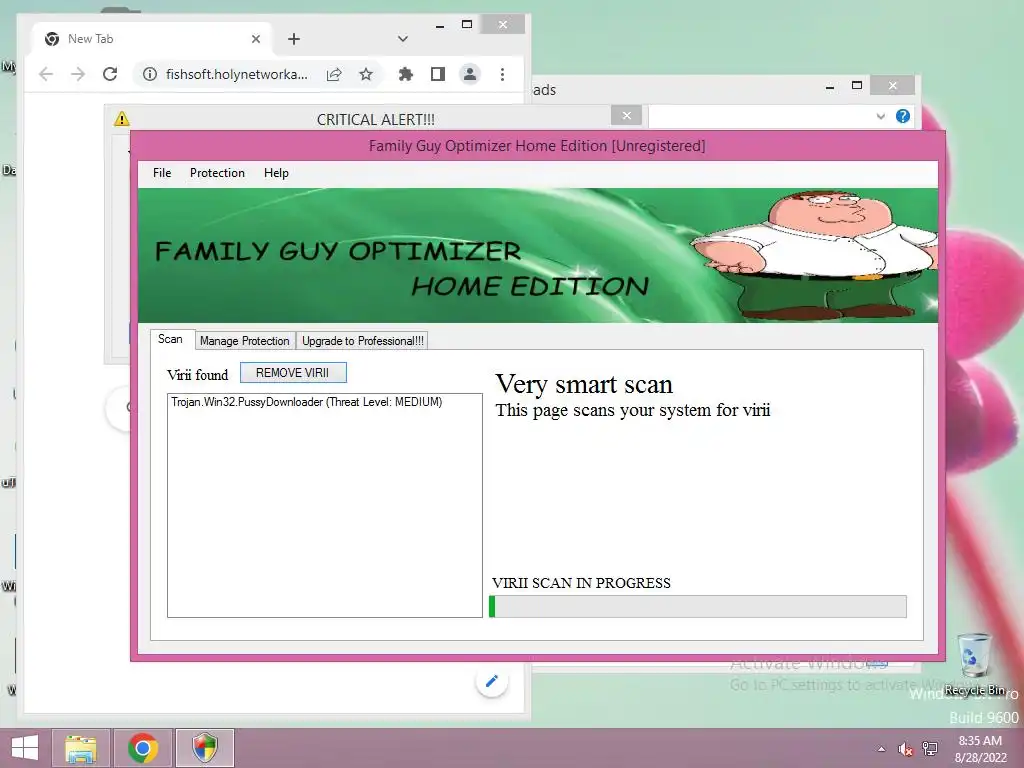The height and width of the screenshot is (768, 1024).
Task: Select Trojan.Win32 threat entry in list
Action: pos(307,402)
